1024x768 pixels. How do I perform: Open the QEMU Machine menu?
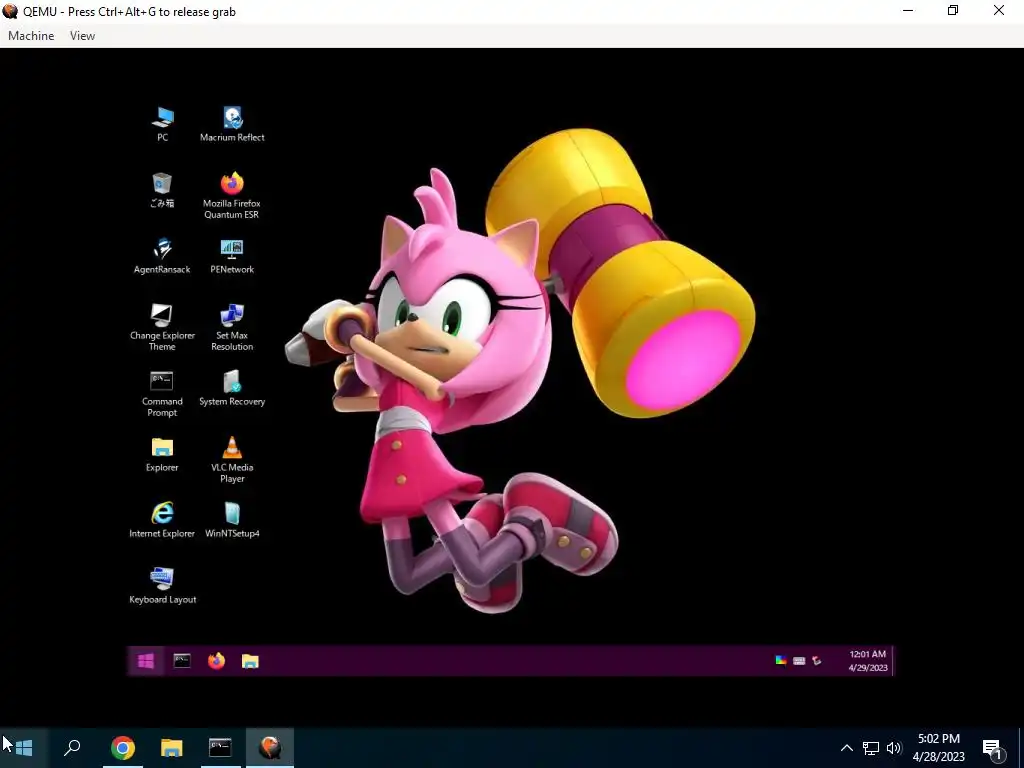[31, 36]
